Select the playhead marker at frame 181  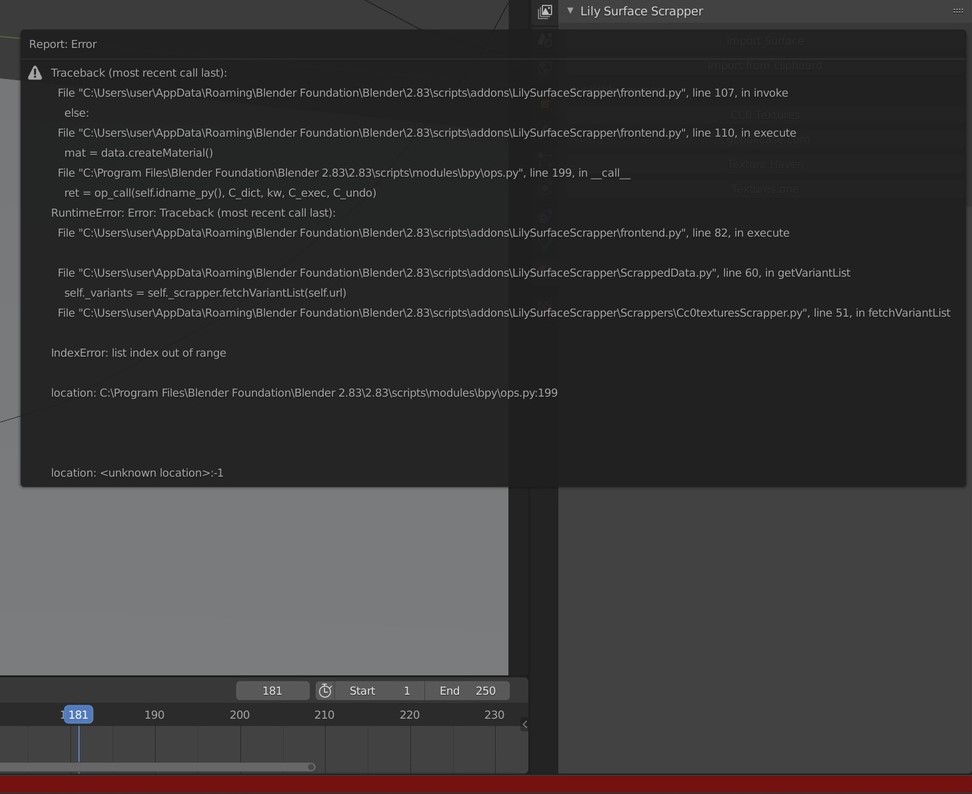click(78, 714)
